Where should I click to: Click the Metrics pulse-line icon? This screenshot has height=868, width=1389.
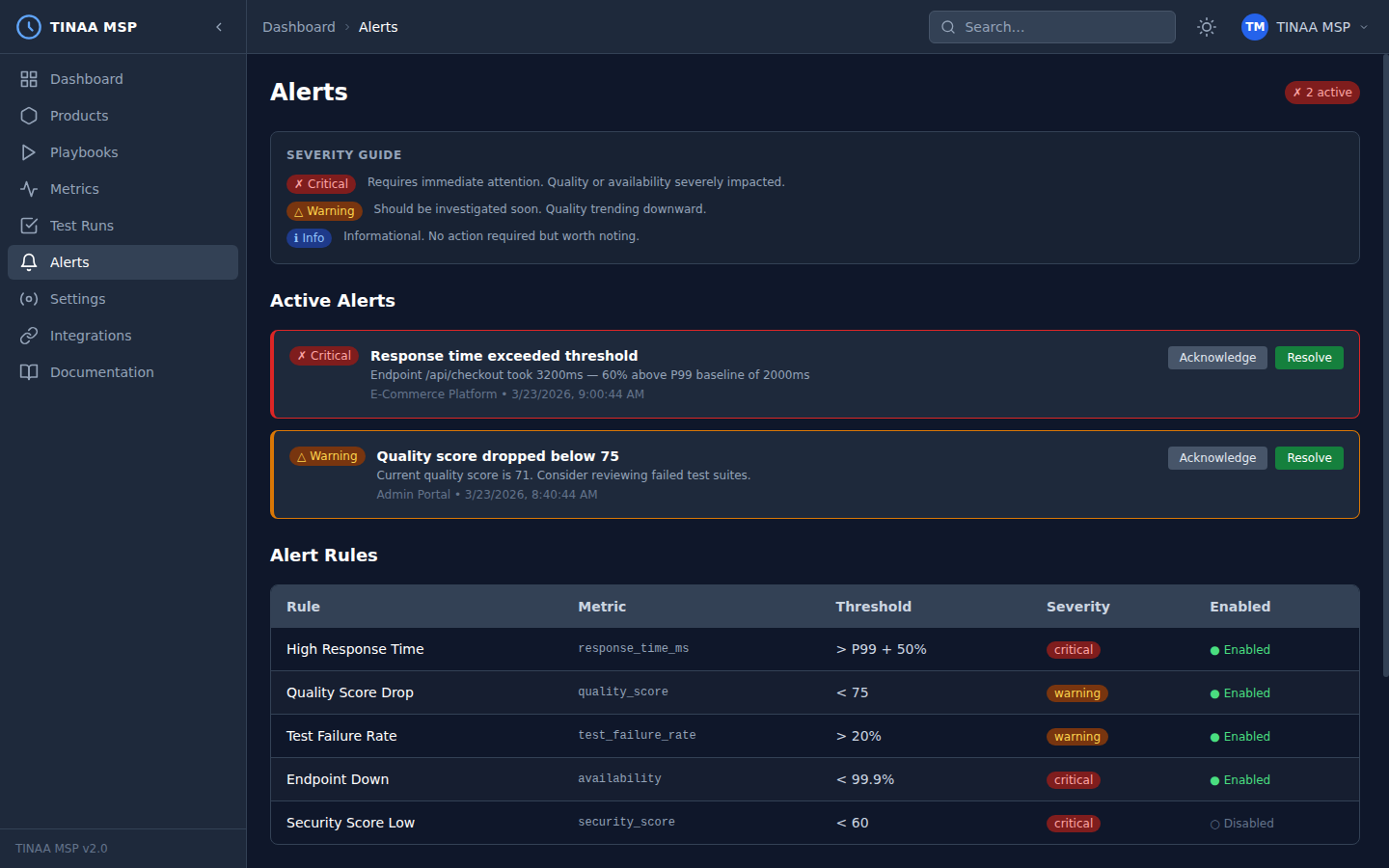point(29,189)
